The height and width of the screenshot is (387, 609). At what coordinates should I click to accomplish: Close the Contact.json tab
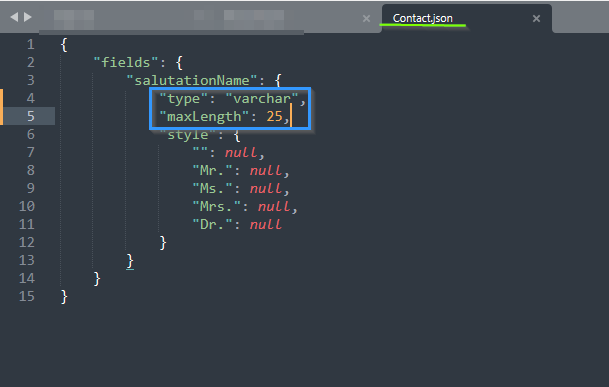coord(536,18)
